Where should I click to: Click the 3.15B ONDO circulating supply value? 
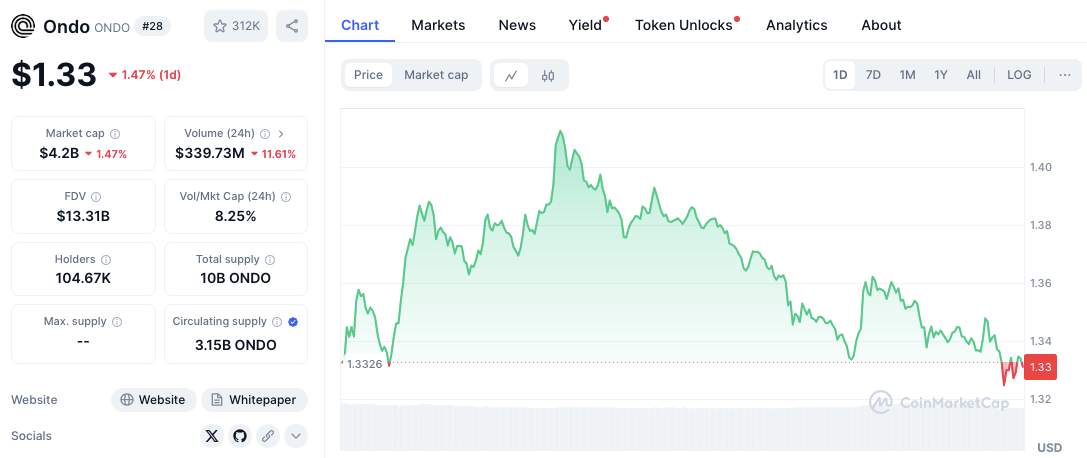coord(236,345)
